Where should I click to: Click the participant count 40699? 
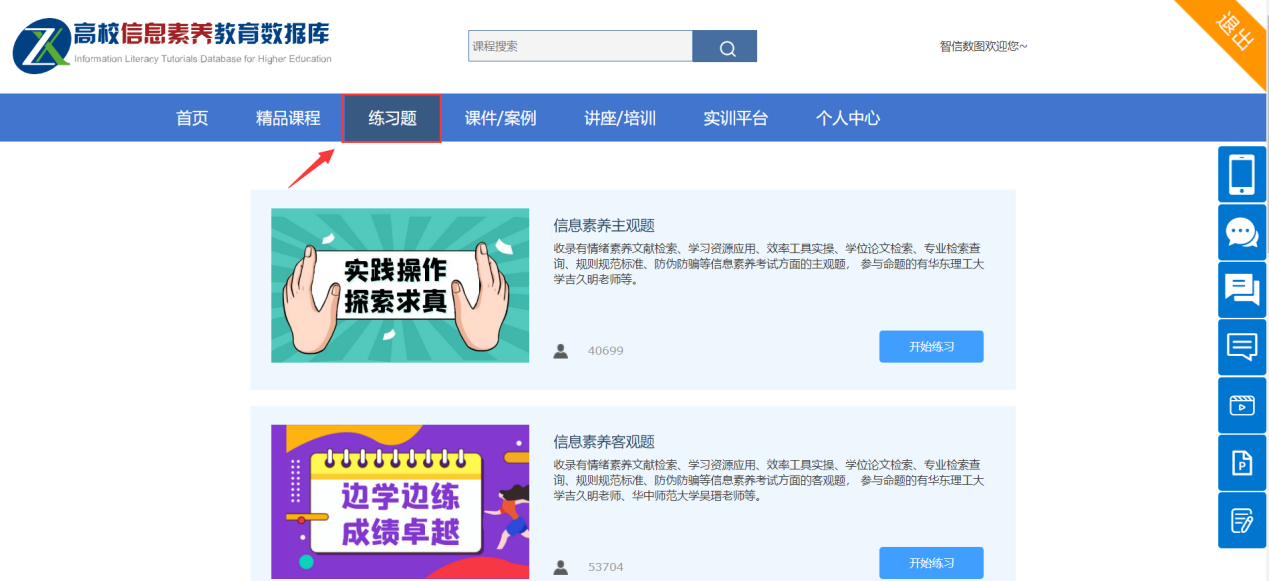(606, 351)
